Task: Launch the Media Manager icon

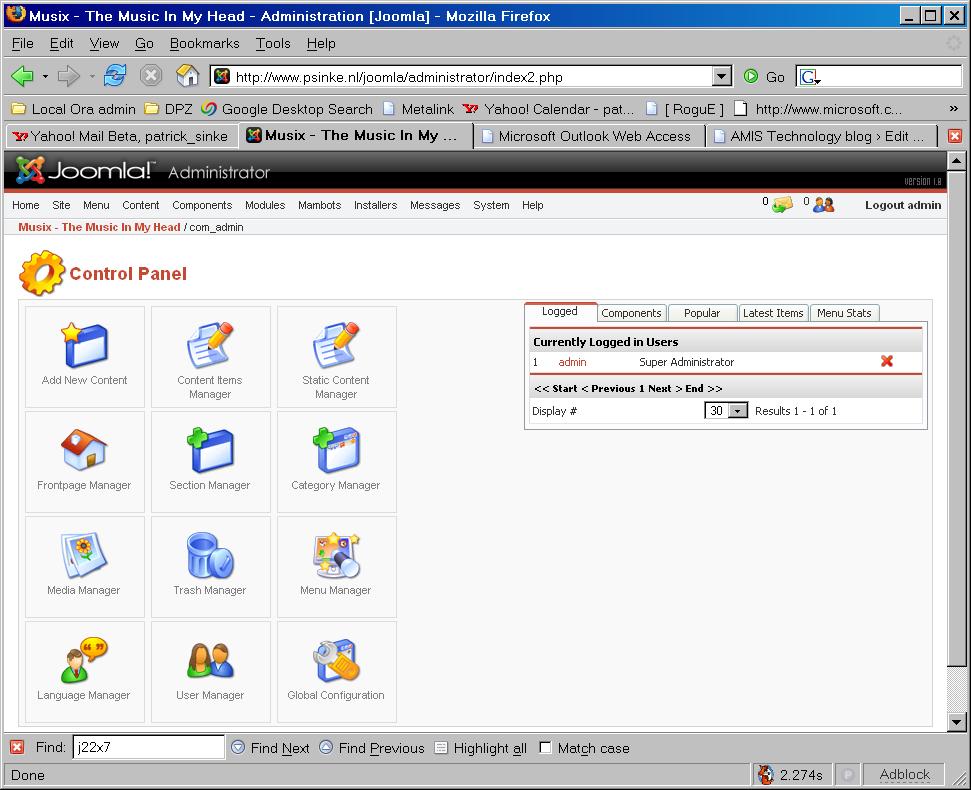Action: click(x=85, y=556)
